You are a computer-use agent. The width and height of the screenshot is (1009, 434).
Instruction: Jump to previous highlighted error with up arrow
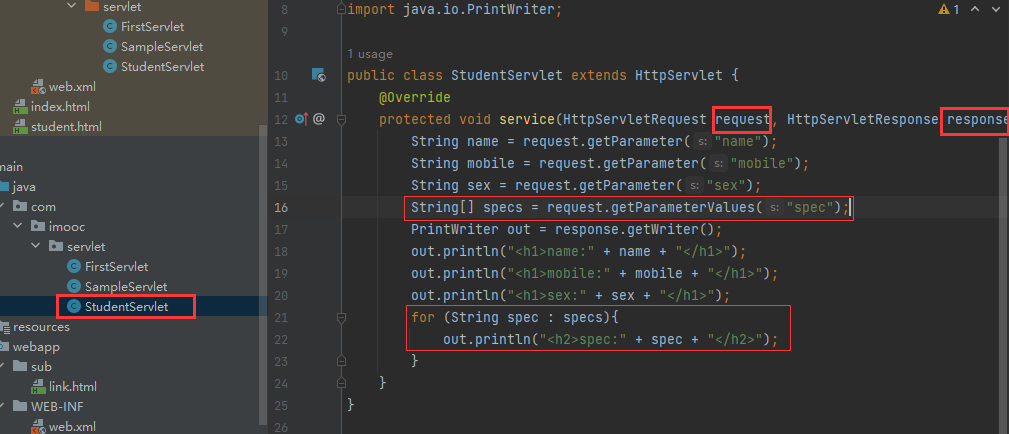tap(974, 9)
